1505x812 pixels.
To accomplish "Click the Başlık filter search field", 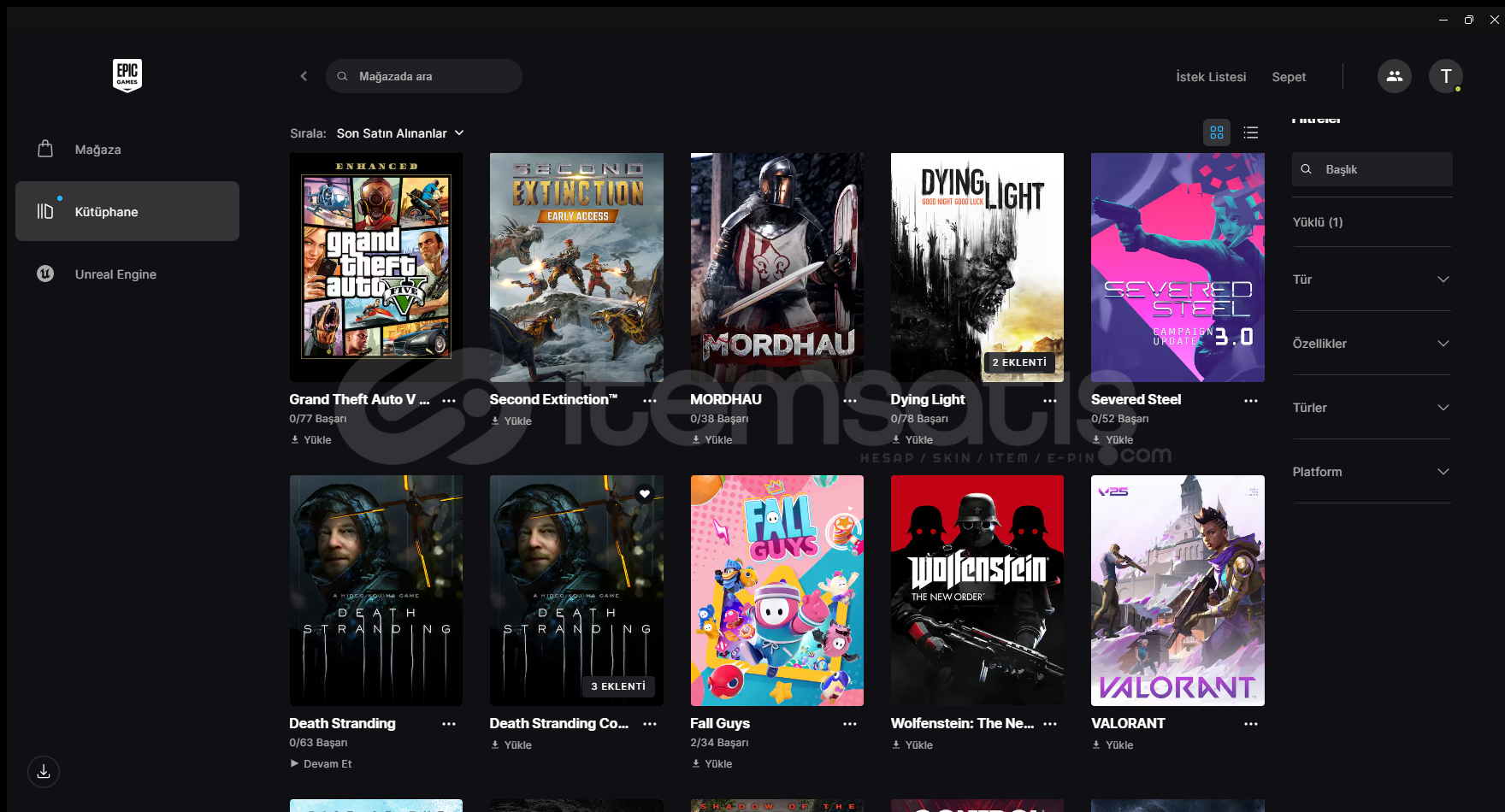I will 1372,169.
